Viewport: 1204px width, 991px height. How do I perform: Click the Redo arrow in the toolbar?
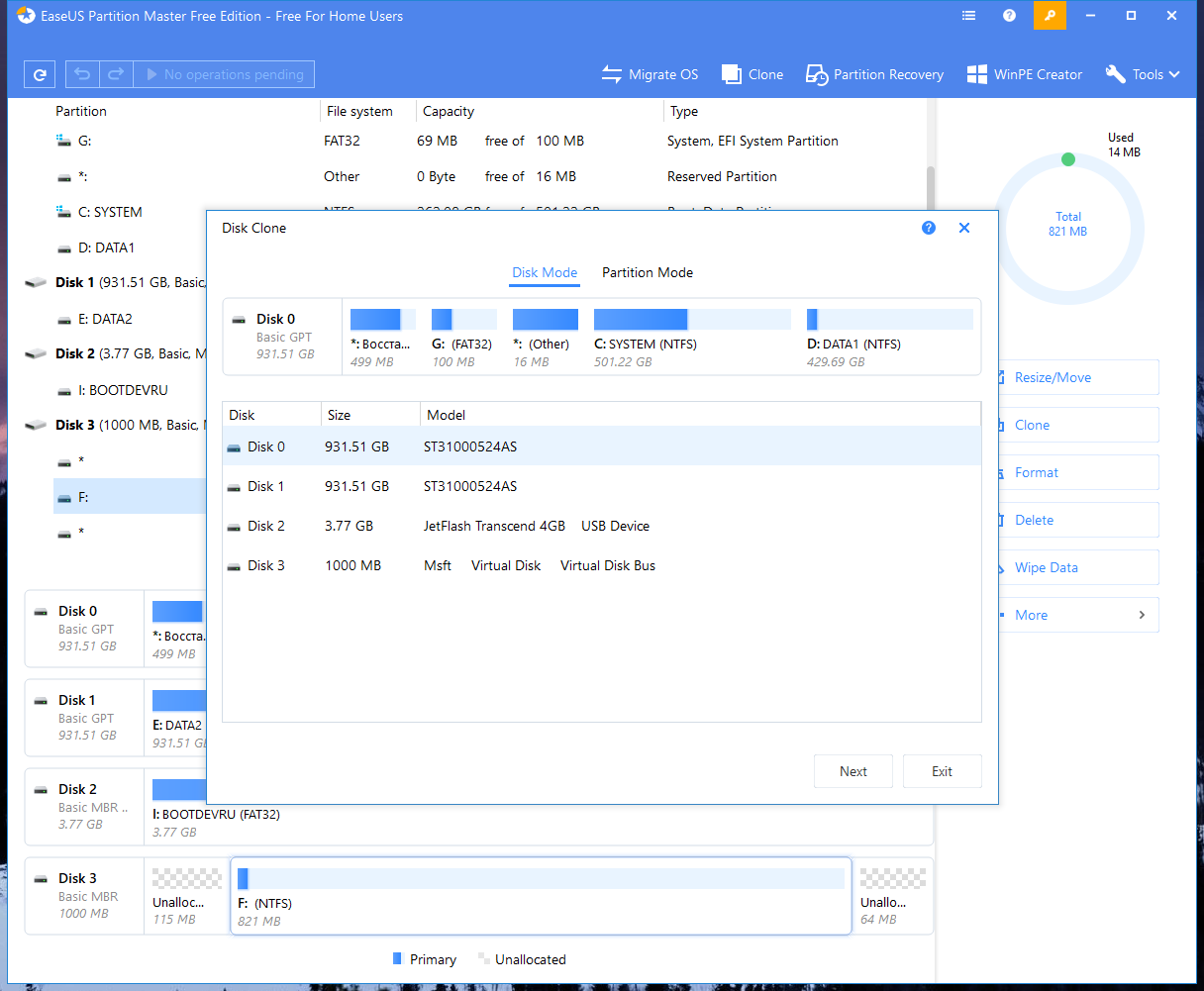point(115,74)
